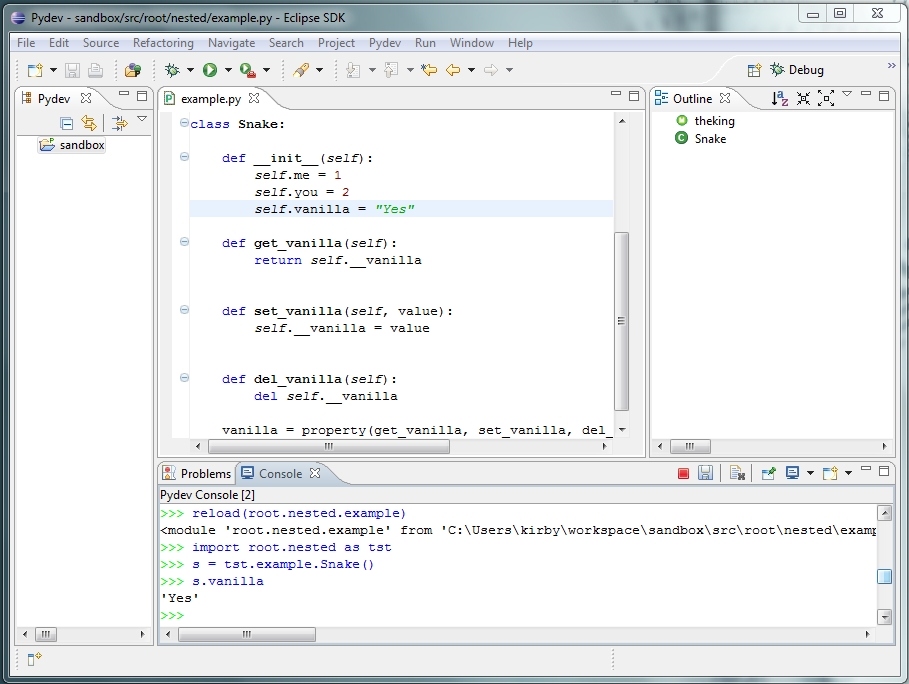Image resolution: width=909 pixels, height=684 pixels.
Task: Click the console horizontal scrollbar thumb
Action: point(247,635)
